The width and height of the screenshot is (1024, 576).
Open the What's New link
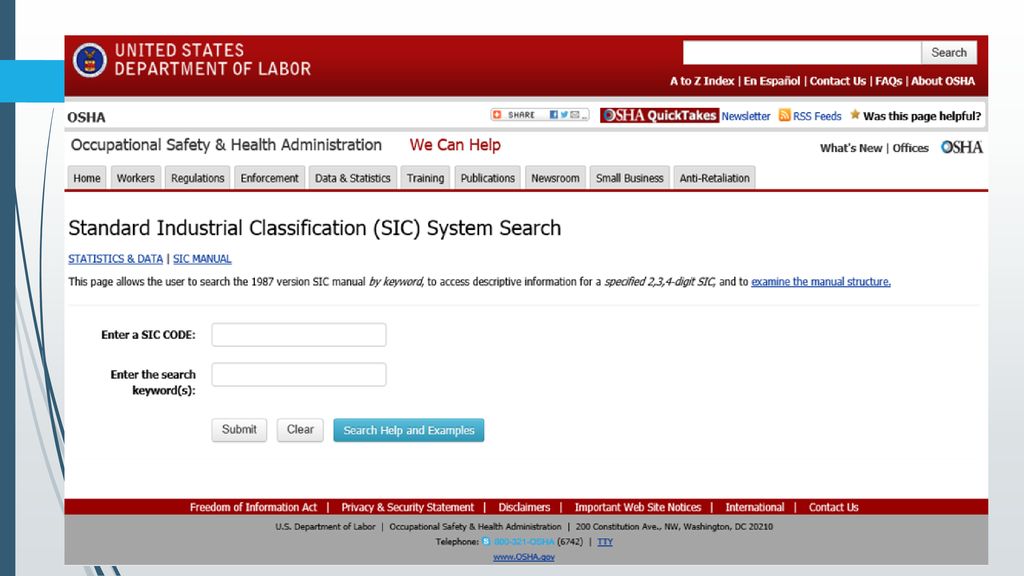[851, 148]
